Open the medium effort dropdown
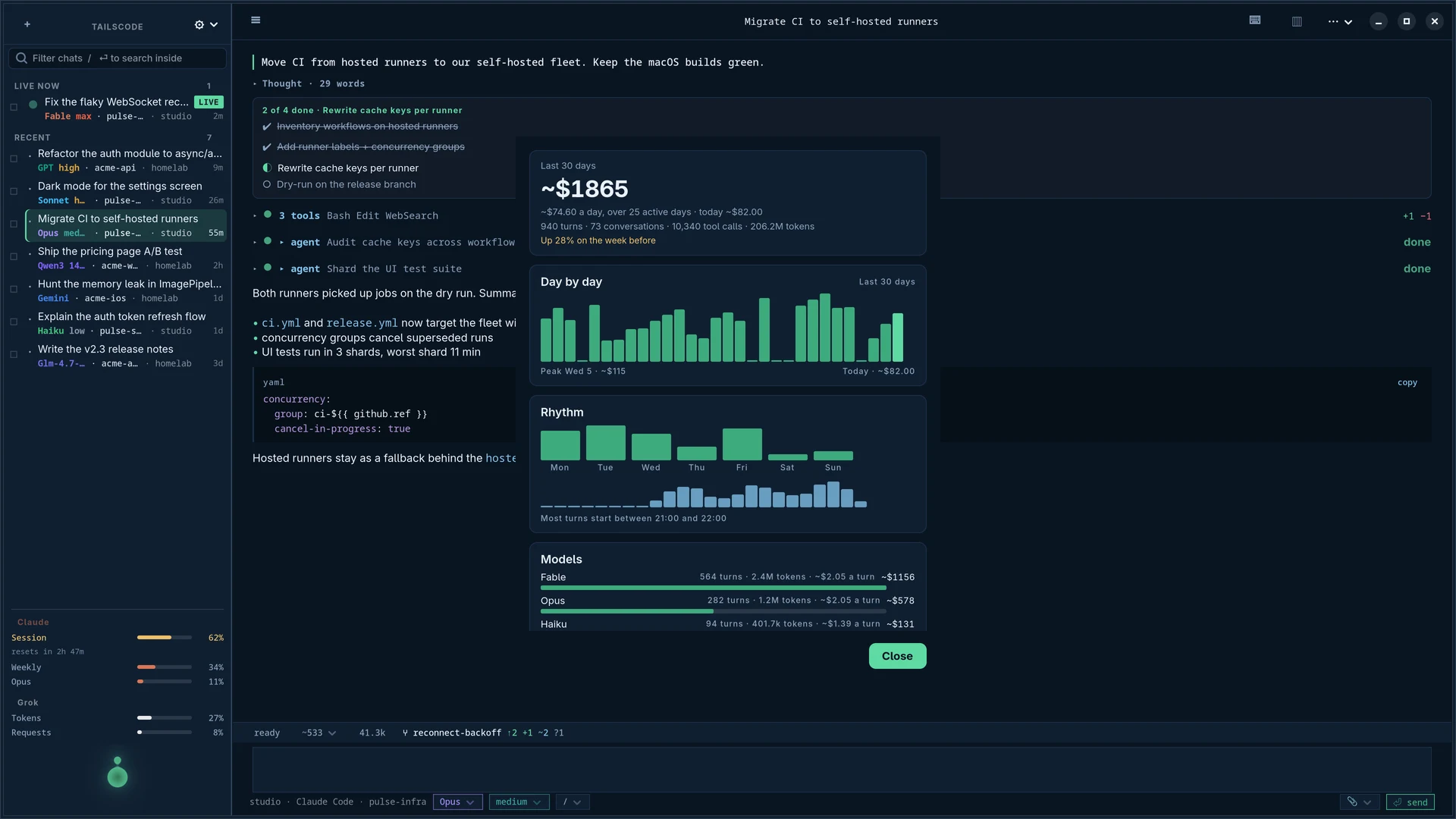The image size is (1456, 819). [519, 802]
